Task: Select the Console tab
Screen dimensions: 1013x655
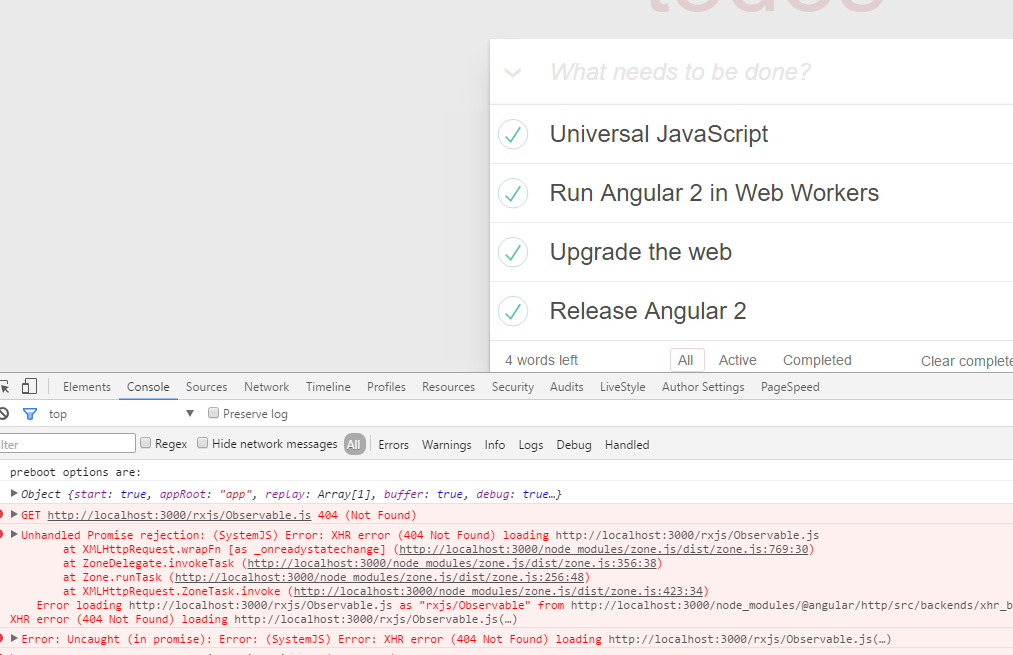Action: coord(148,387)
